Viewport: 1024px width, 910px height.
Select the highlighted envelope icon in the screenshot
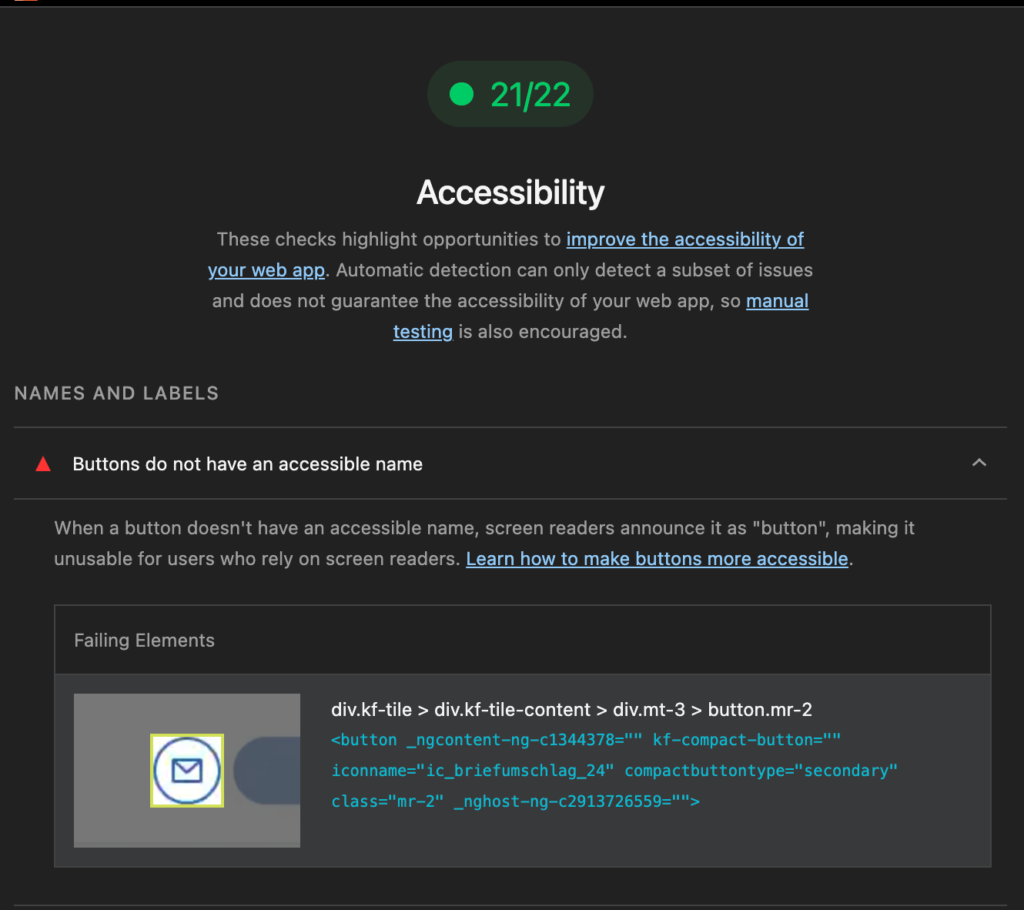[186, 770]
